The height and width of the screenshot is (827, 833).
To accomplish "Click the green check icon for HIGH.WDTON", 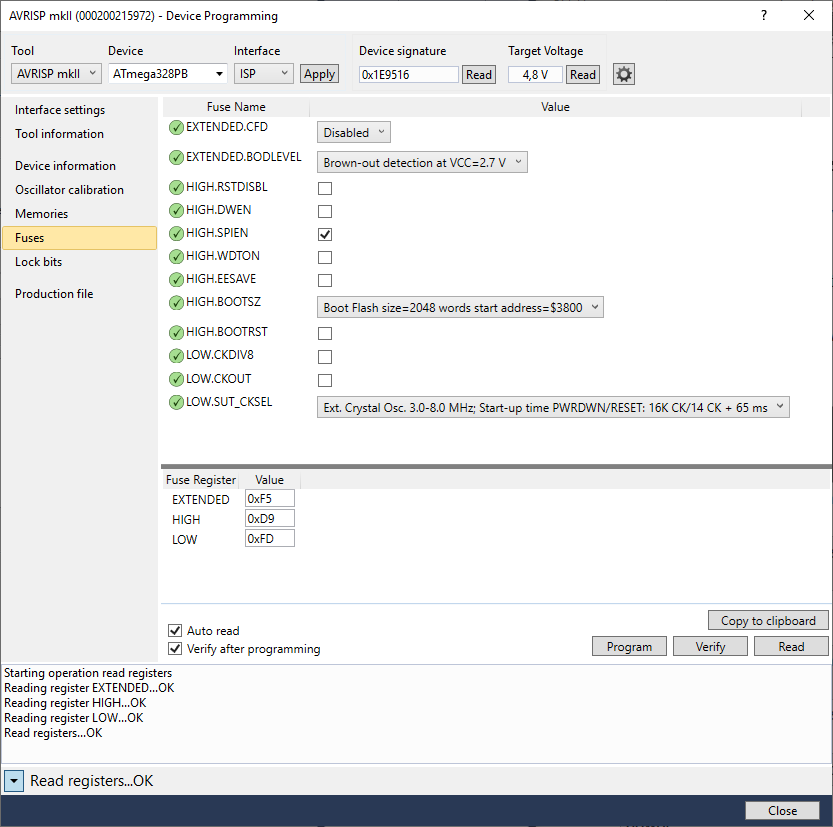I will point(176,257).
